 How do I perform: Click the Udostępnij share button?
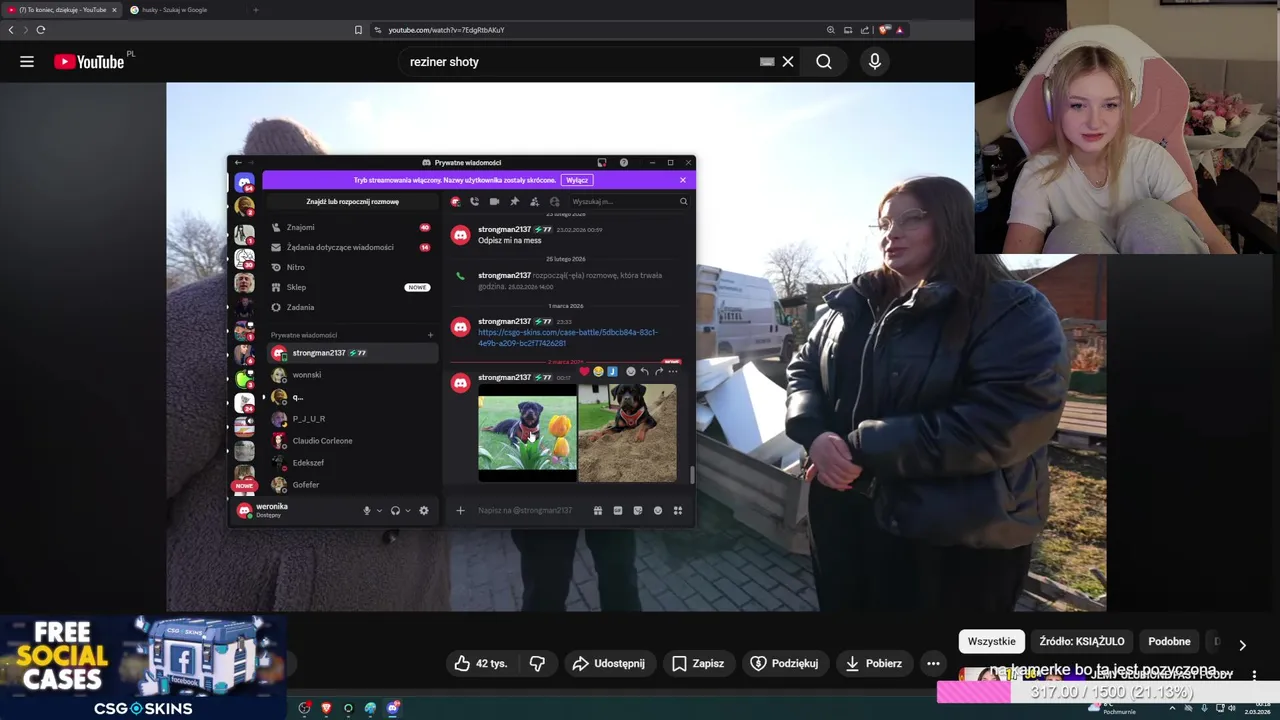608,663
